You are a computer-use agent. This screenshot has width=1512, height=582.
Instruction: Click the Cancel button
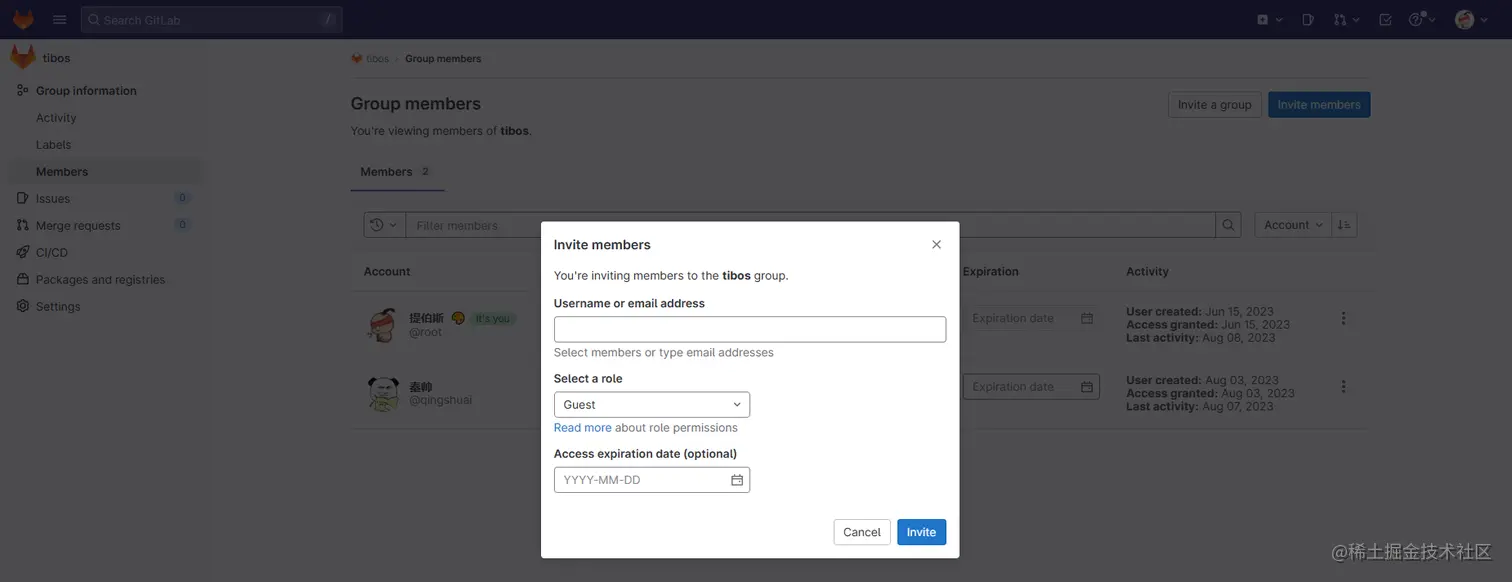pyautogui.click(x=862, y=532)
